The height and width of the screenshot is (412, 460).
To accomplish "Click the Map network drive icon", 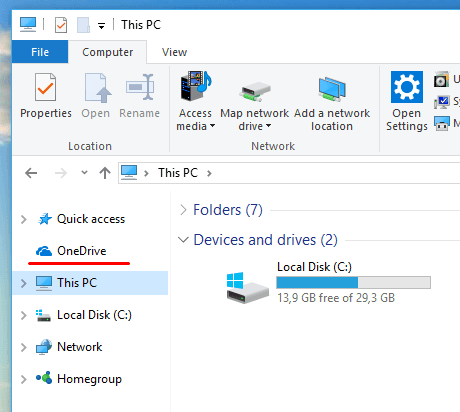I will pyautogui.click(x=255, y=91).
